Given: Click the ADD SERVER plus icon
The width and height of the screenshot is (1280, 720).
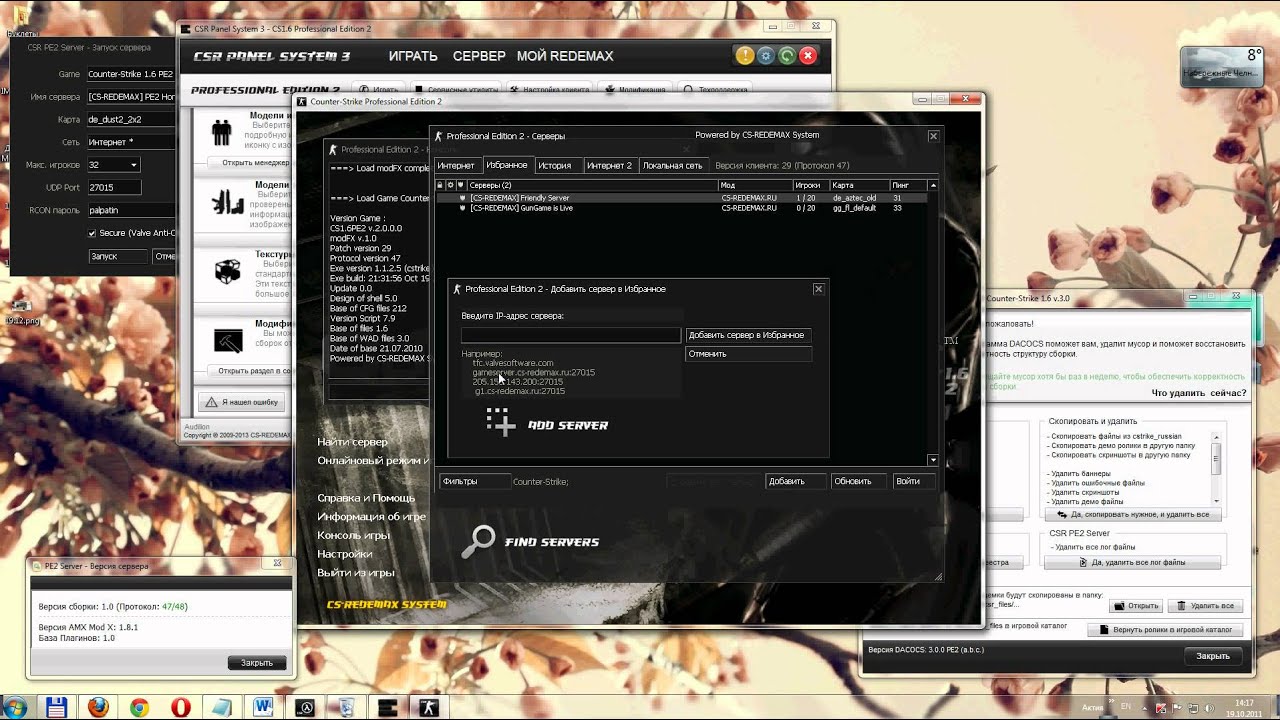Looking at the screenshot, I should click(x=501, y=422).
